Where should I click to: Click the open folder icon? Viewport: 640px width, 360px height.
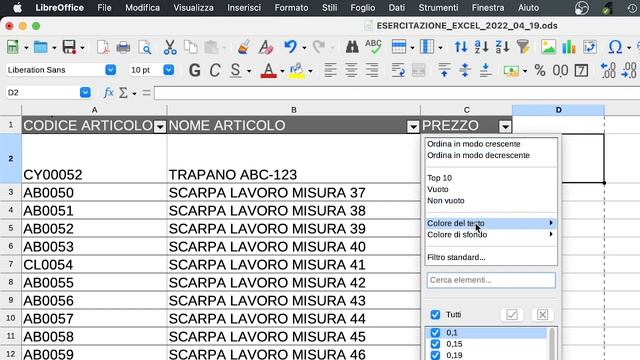[40, 47]
